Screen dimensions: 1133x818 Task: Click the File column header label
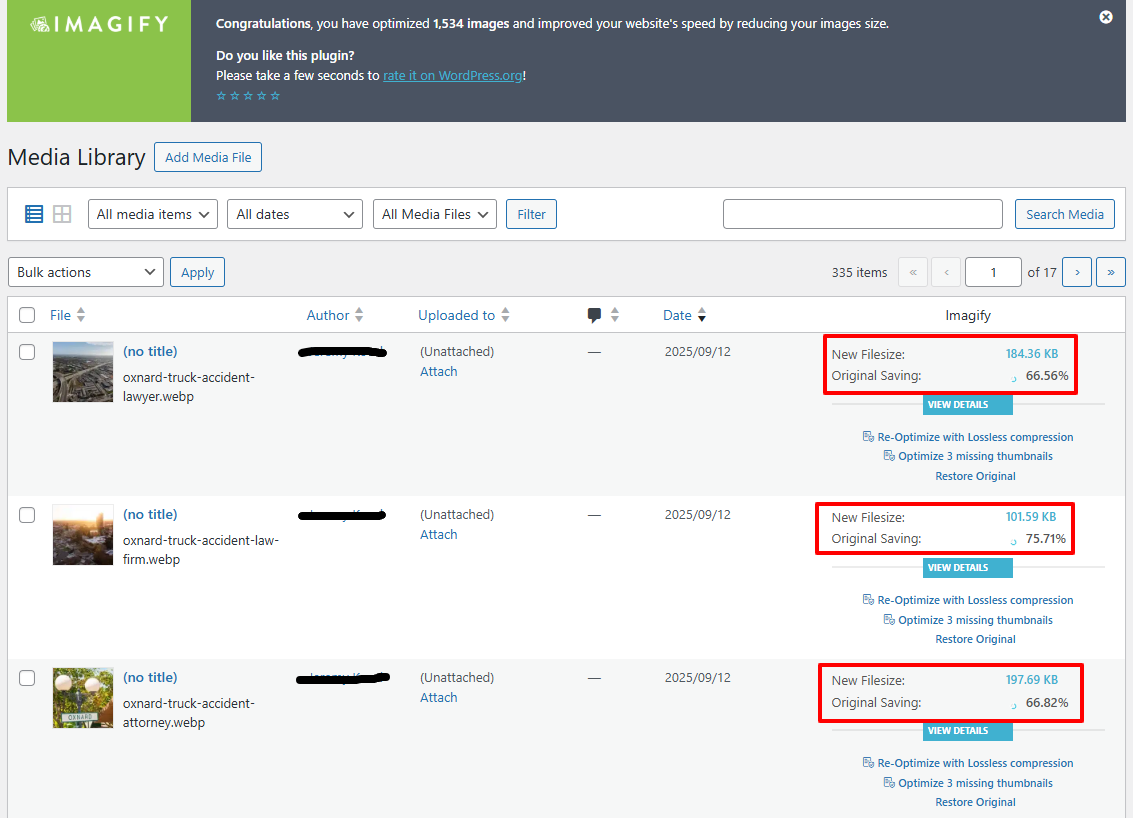click(x=60, y=315)
